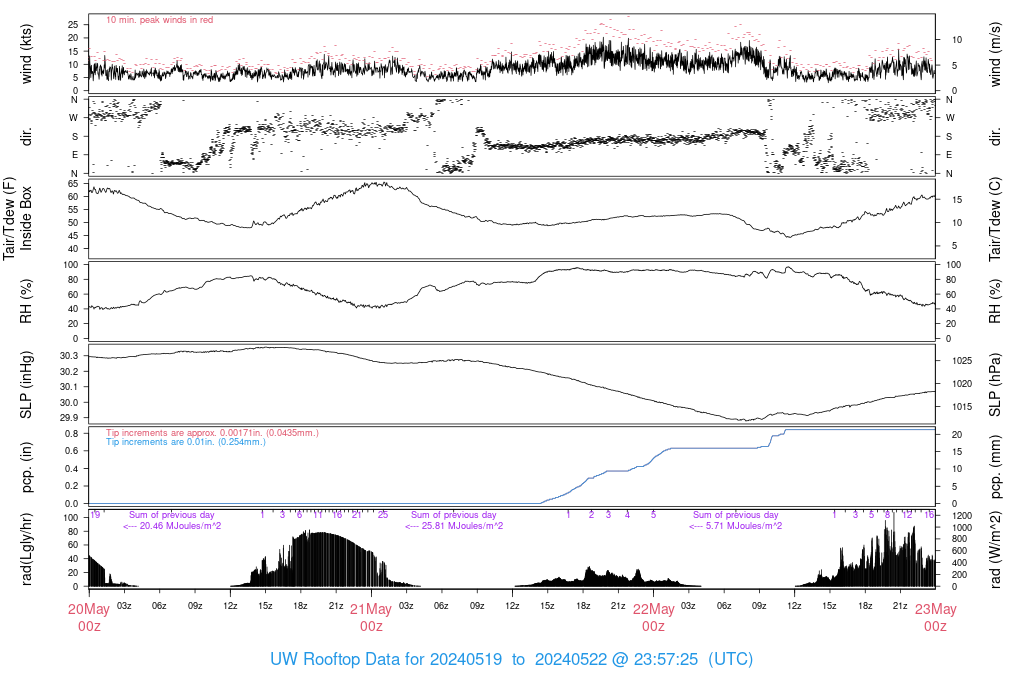
Task: Select the 'SLP (inHg)' axis label
Action: pyautogui.click(x=26, y=385)
